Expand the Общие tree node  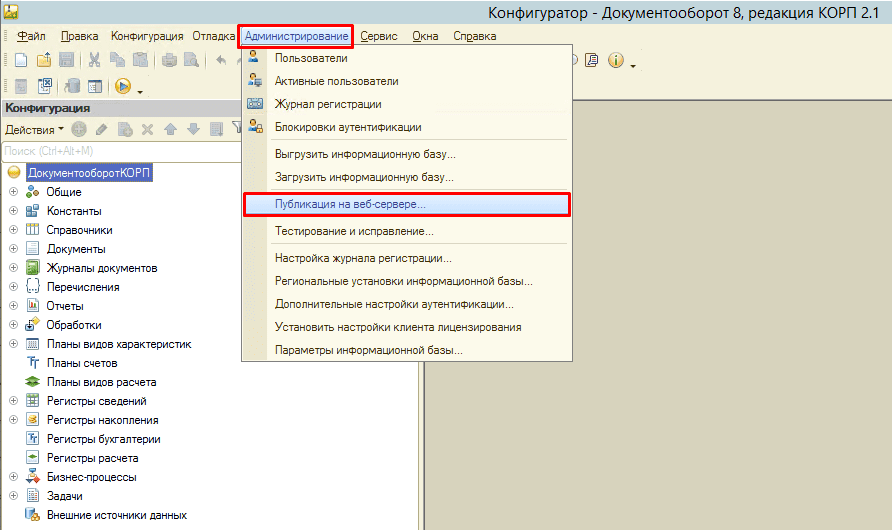(14, 192)
